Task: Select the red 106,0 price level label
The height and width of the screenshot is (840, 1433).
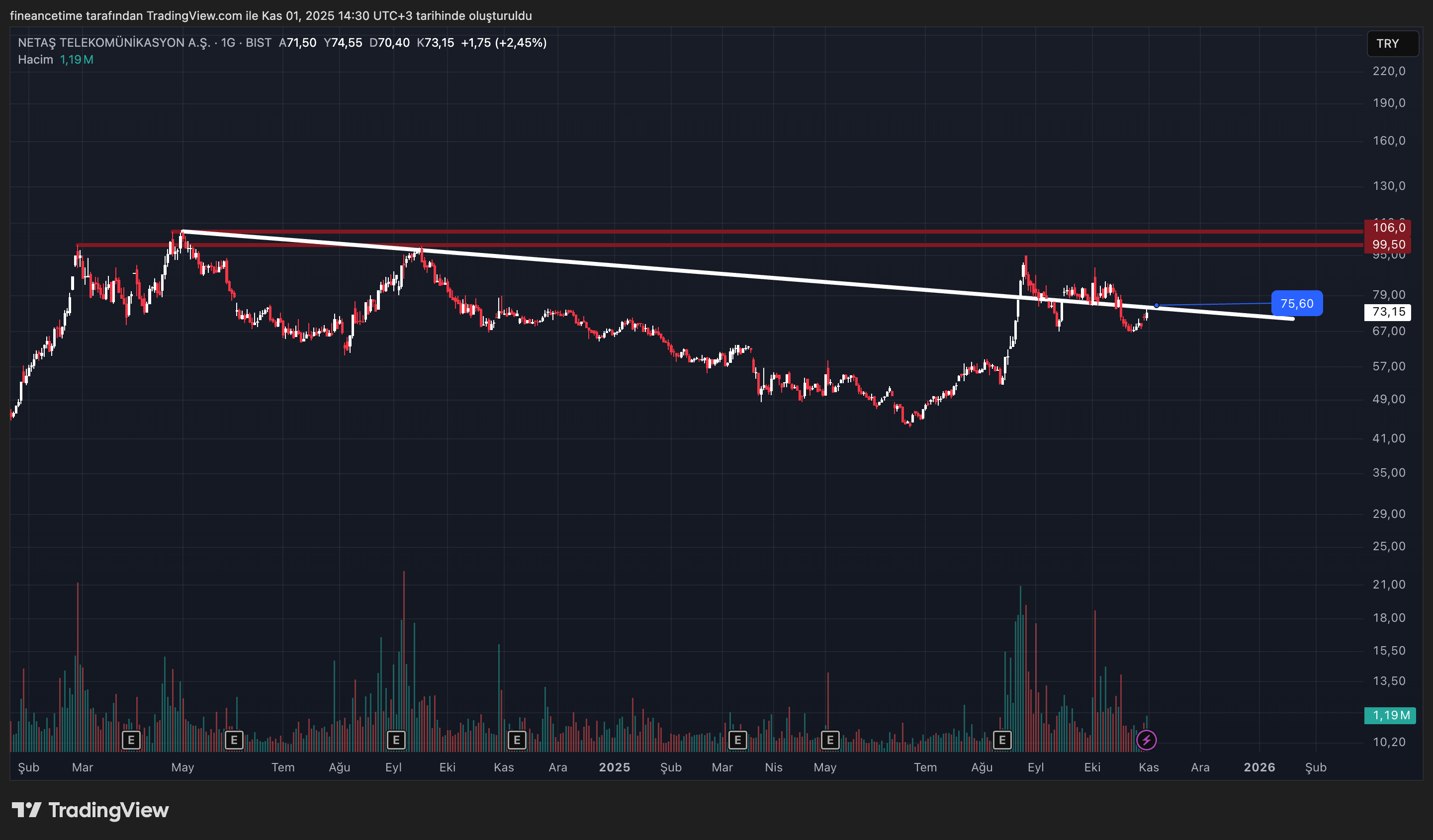Action: (1388, 227)
